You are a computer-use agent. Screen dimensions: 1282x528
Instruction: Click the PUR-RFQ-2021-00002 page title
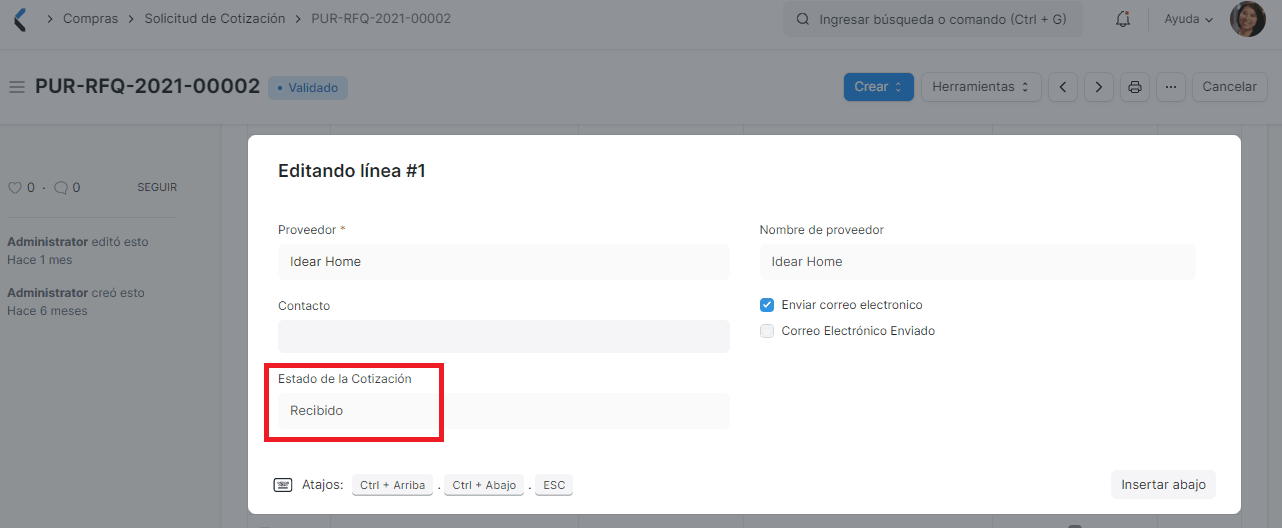point(148,87)
